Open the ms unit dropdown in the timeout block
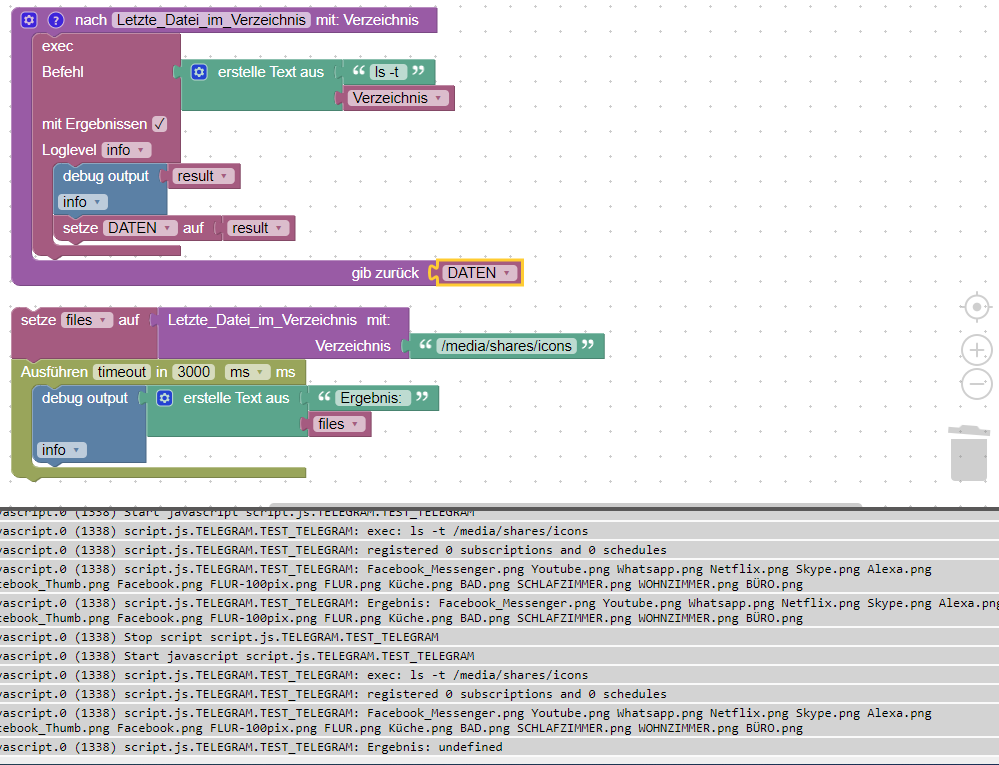The image size is (999, 765). point(247,372)
